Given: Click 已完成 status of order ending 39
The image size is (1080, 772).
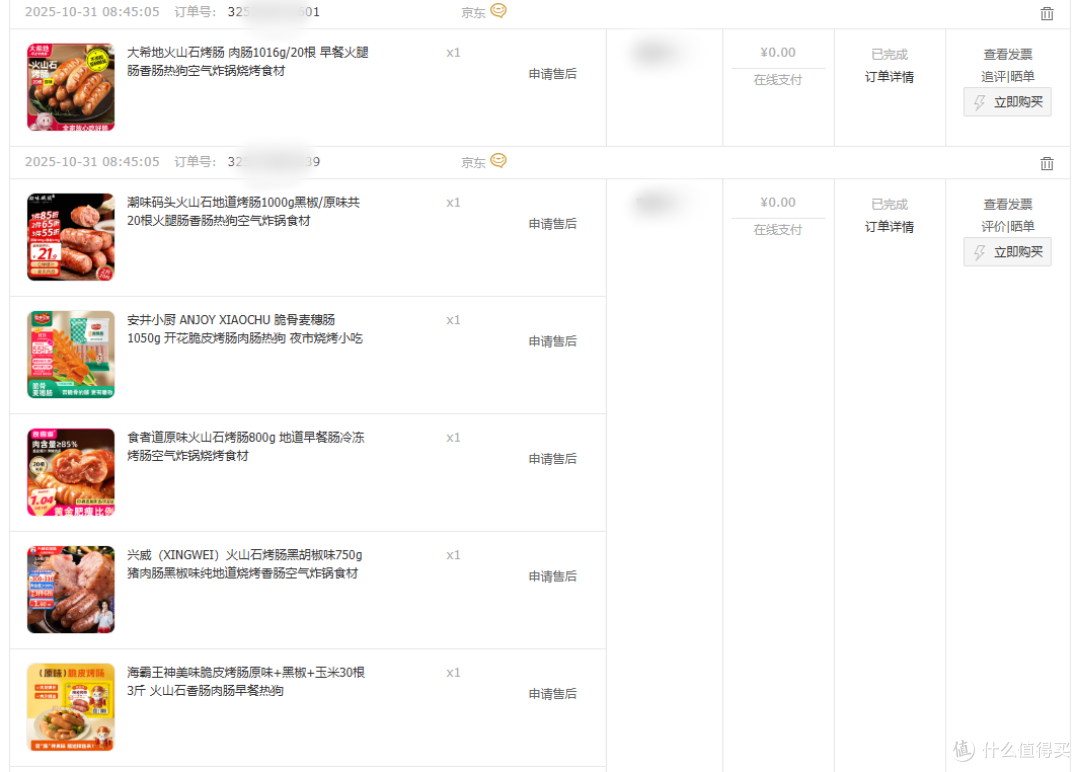Looking at the screenshot, I should pyautogui.click(x=889, y=205).
